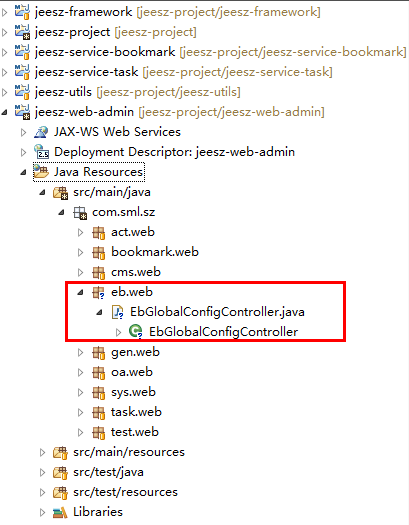The image size is (409, 525).
Task: Expand the task.web package node
Action: (x=80, y=412)
